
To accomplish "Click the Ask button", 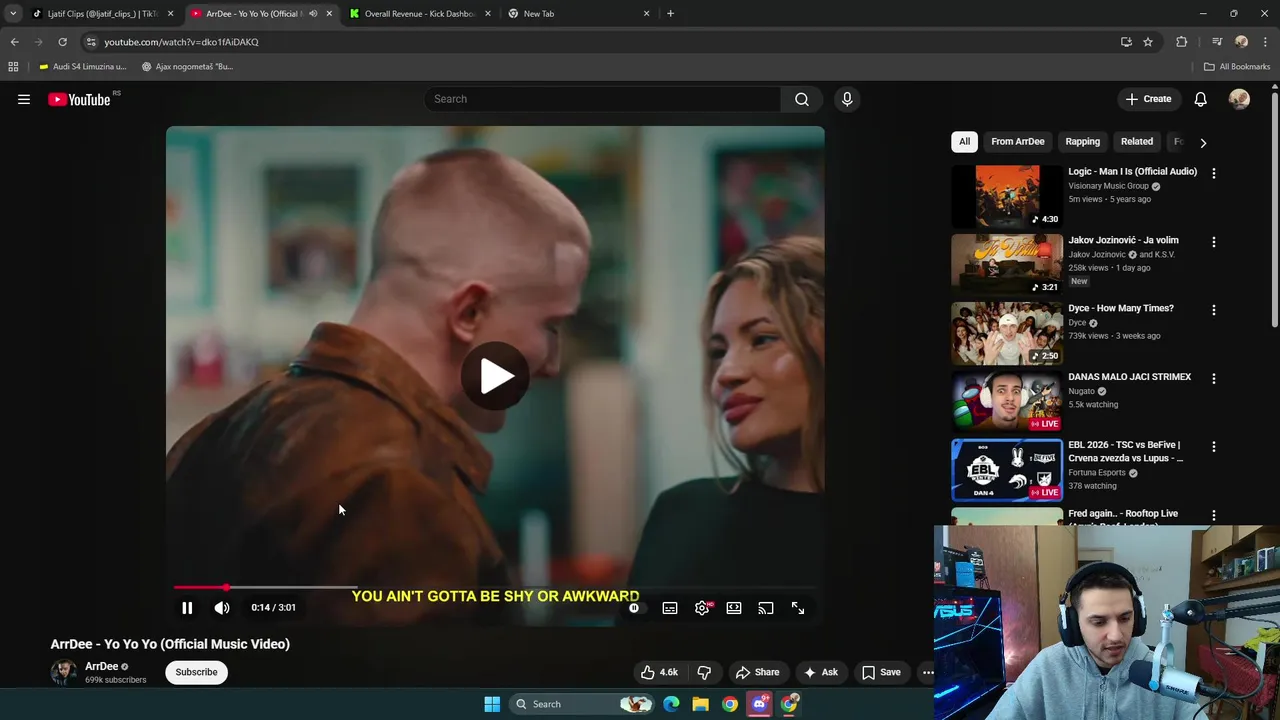I will pyautogui.click(x=820, y=672).
